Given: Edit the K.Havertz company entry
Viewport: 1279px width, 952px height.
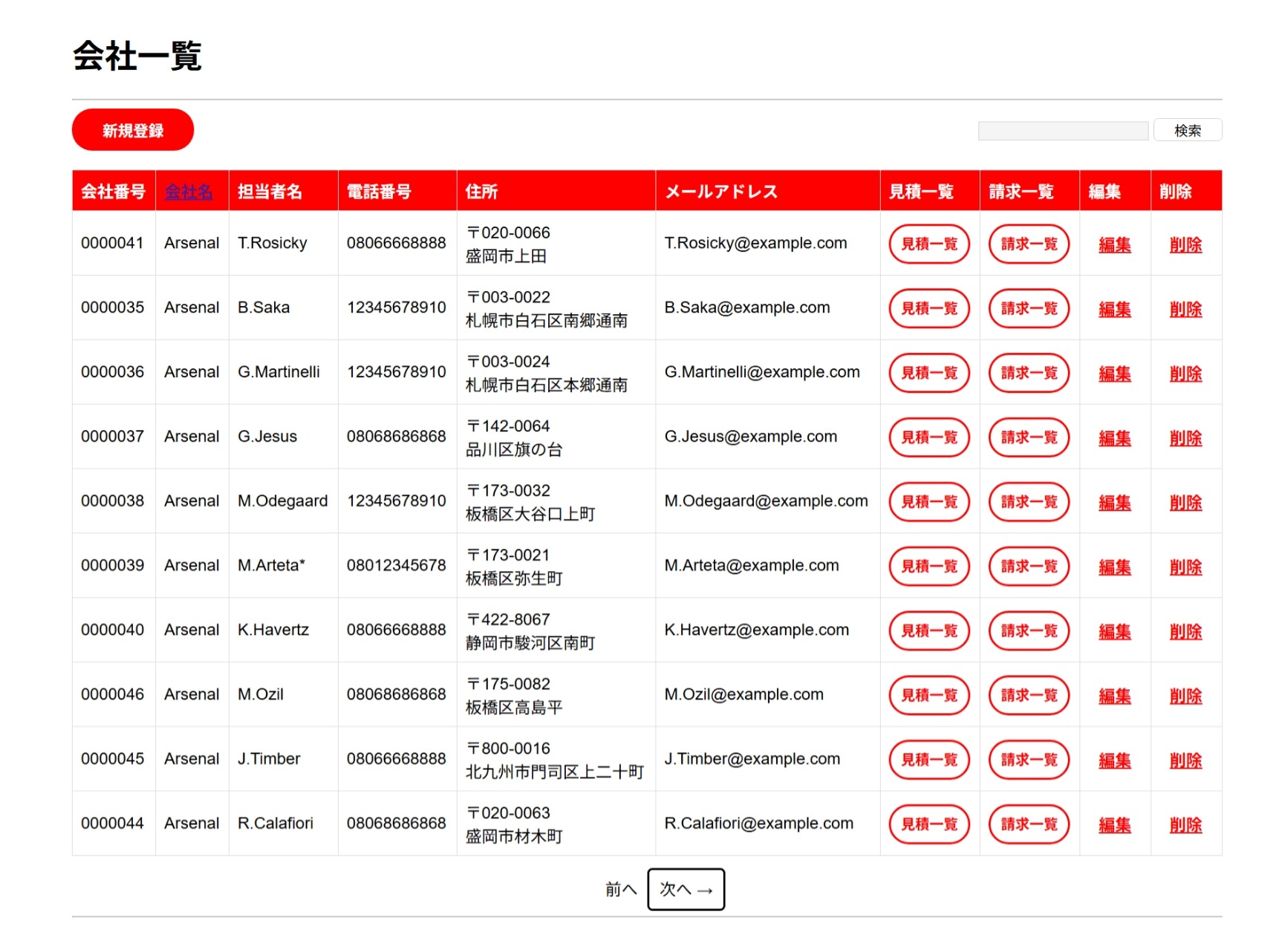Looking at the screenshot, I should 1114,630.
